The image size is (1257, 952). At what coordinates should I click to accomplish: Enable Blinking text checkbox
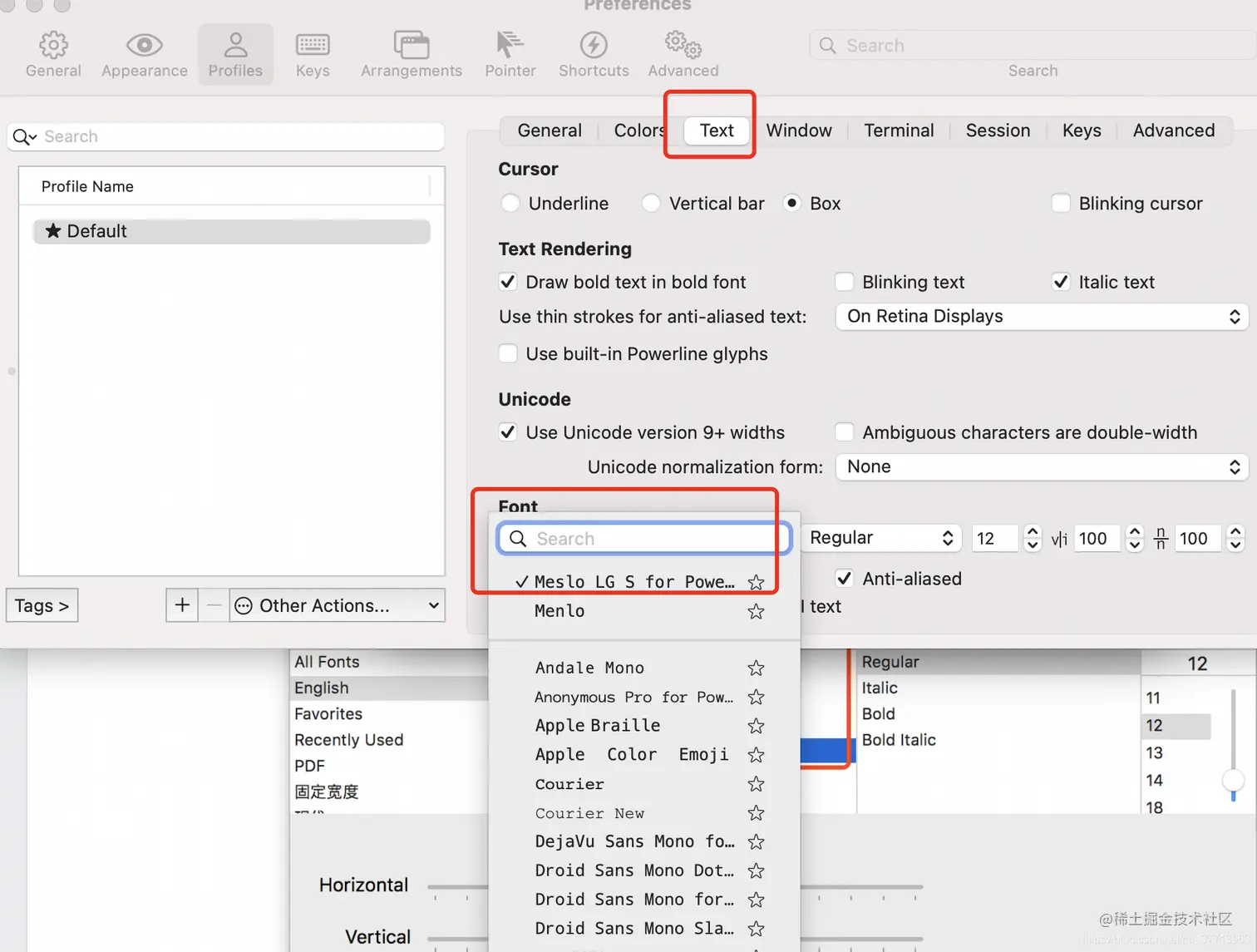pos(845,282)
